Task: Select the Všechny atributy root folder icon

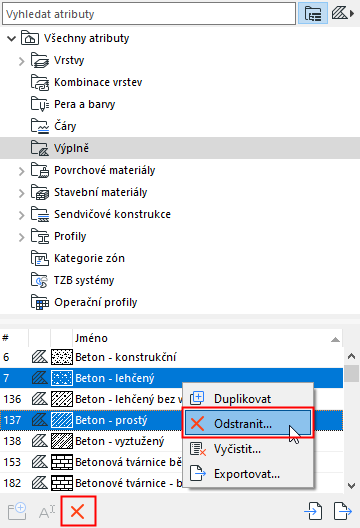Action: tap(30, 38)
